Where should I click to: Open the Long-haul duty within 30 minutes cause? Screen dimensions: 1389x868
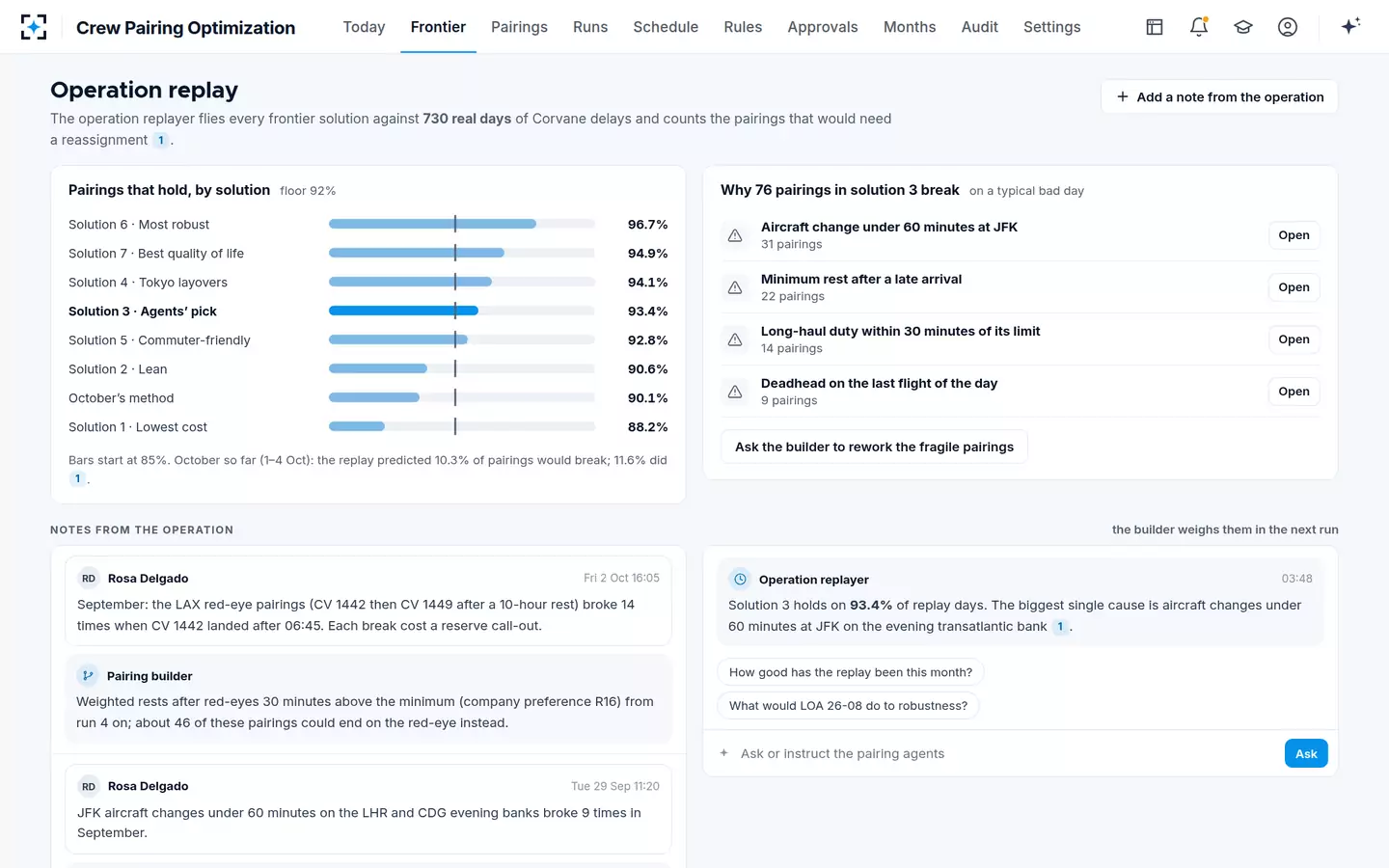click(x=1294, y=339)
